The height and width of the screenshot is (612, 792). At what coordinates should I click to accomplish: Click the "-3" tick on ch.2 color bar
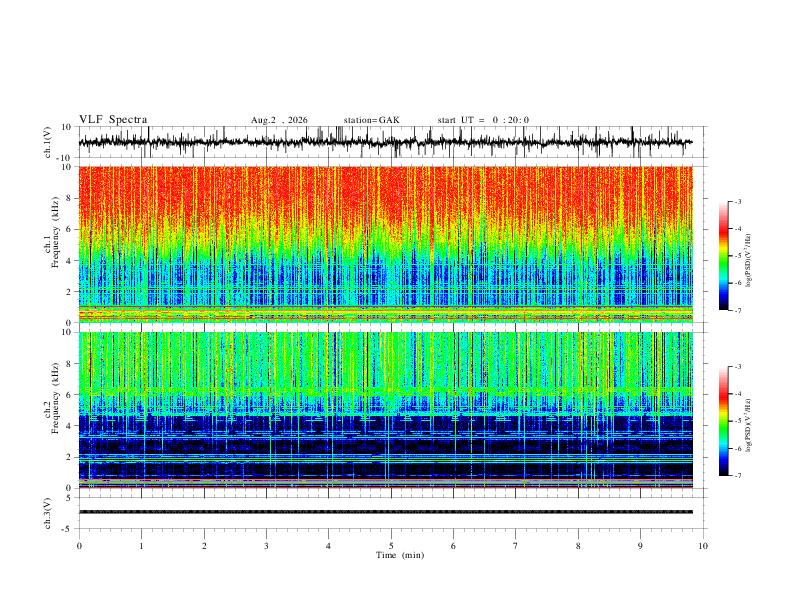(737, 367)
